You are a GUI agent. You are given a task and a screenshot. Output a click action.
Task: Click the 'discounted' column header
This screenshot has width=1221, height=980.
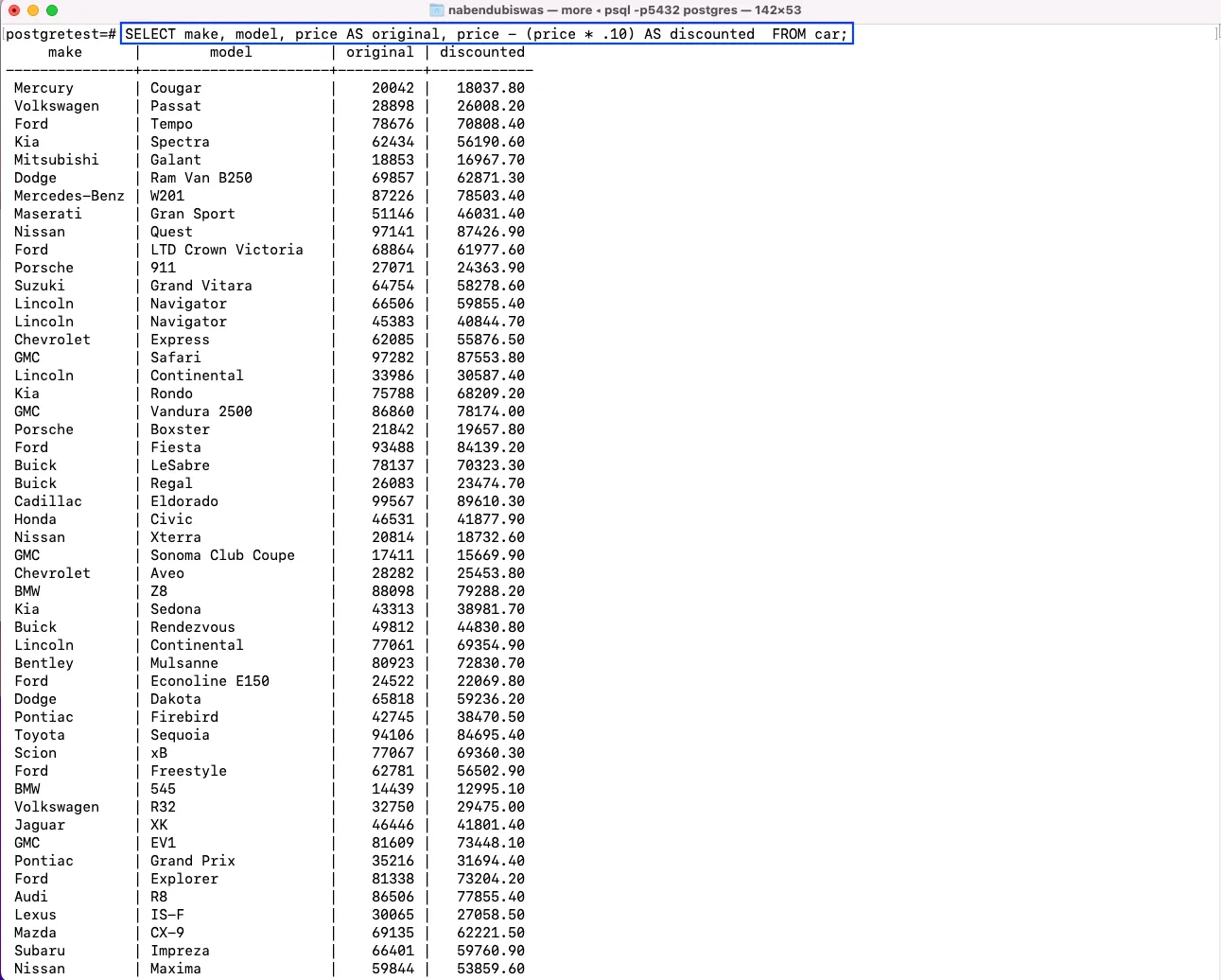[x=482, y=52]
